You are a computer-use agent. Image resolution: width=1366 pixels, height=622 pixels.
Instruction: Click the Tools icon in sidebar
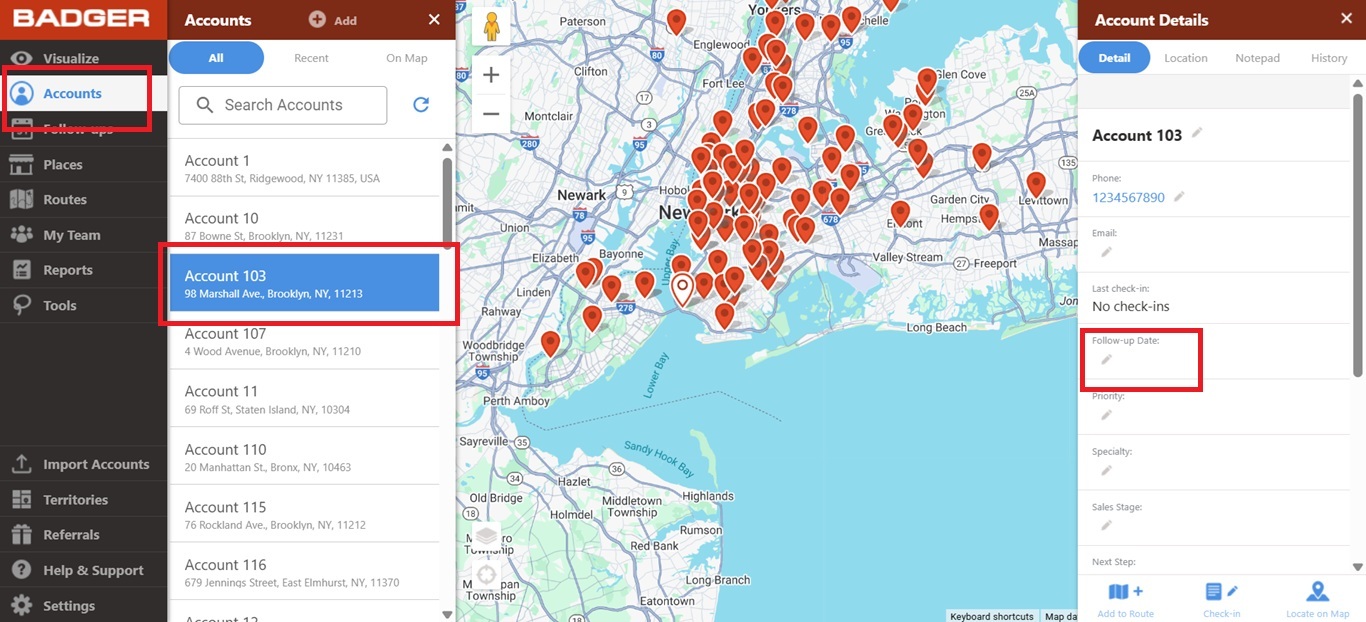(x=22, y=306)
